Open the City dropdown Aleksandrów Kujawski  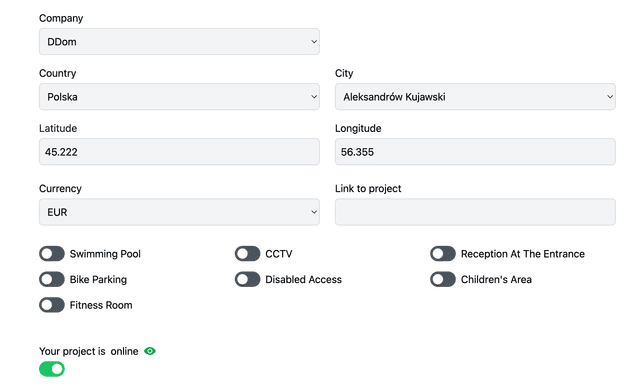[x=475, y=97]
